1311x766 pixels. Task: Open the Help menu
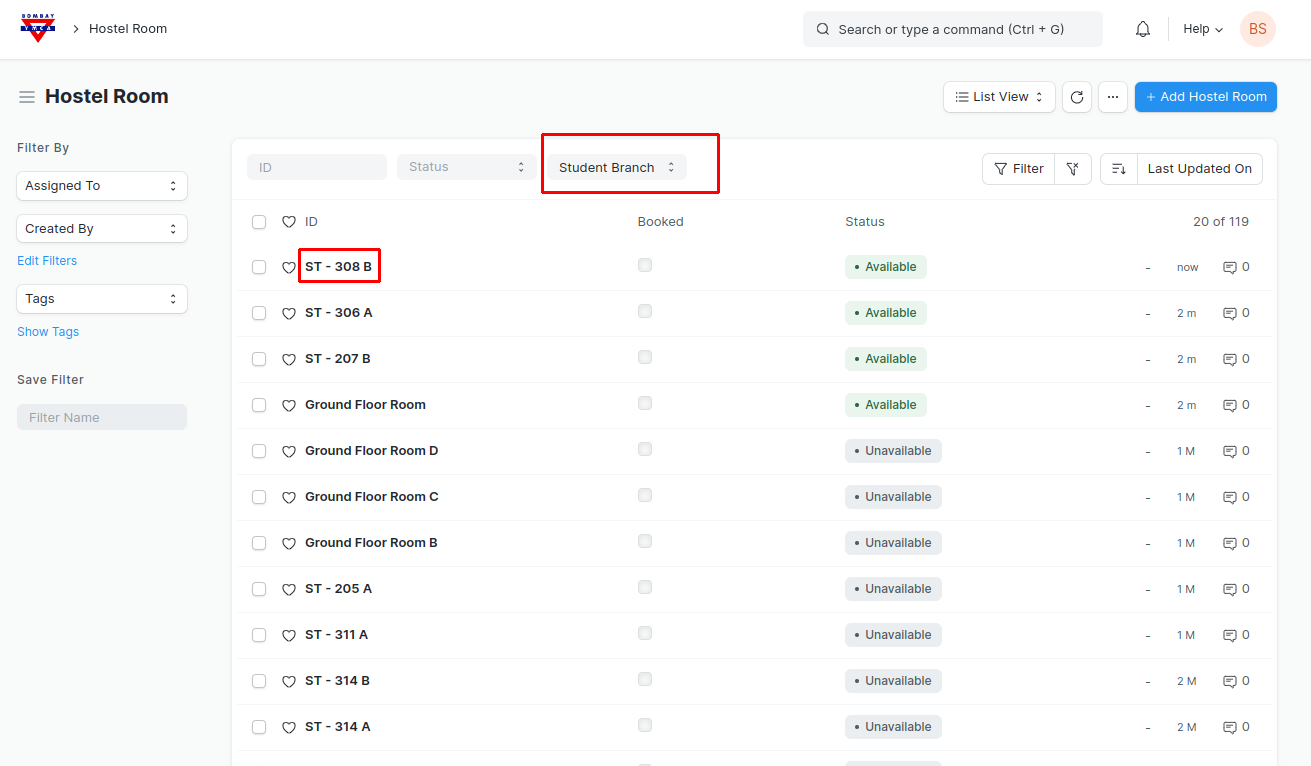tap(1202, 29)
